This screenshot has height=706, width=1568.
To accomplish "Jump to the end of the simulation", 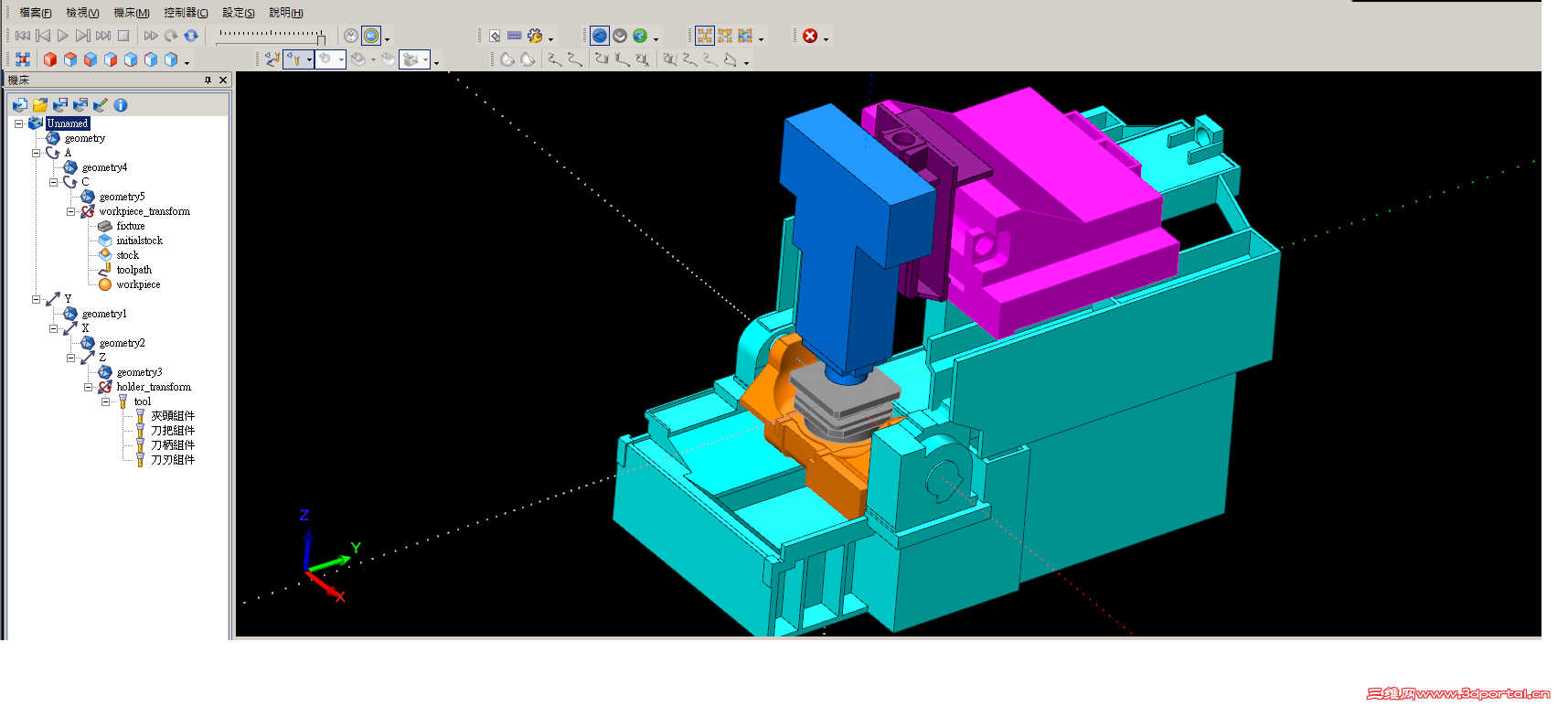I will 103,36.
